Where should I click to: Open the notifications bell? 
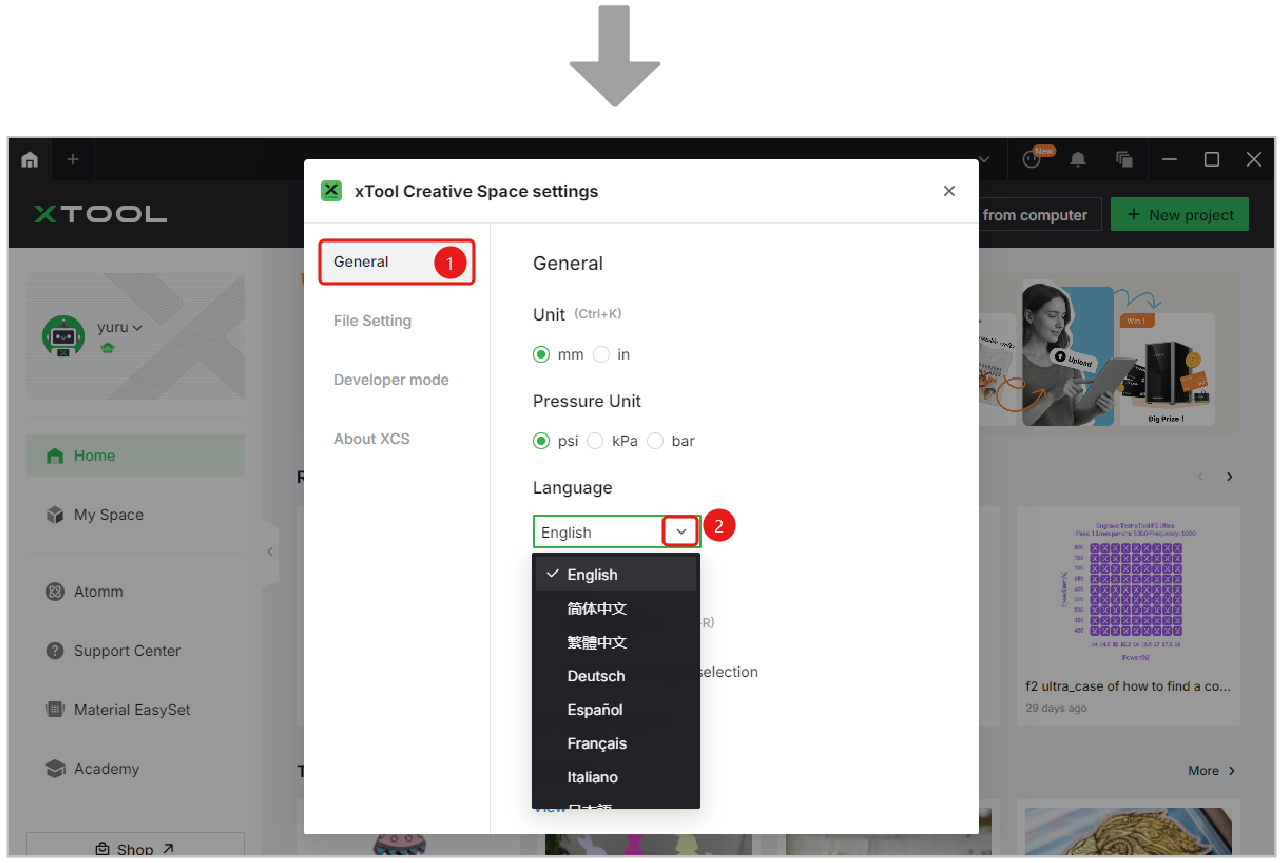point(1079,159)
